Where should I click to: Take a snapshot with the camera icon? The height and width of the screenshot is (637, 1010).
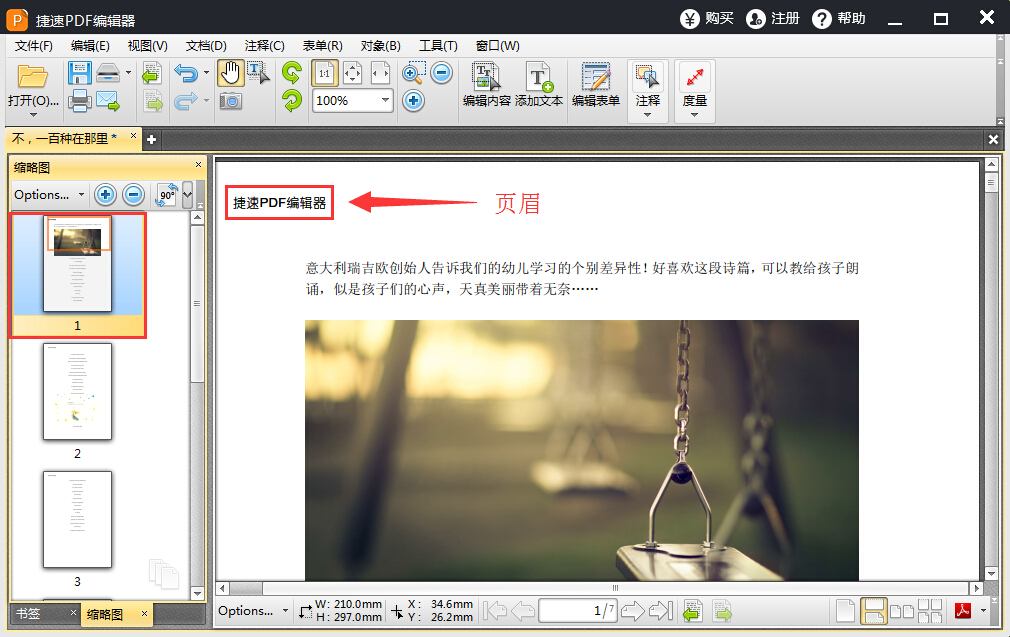tap(230, 101)
